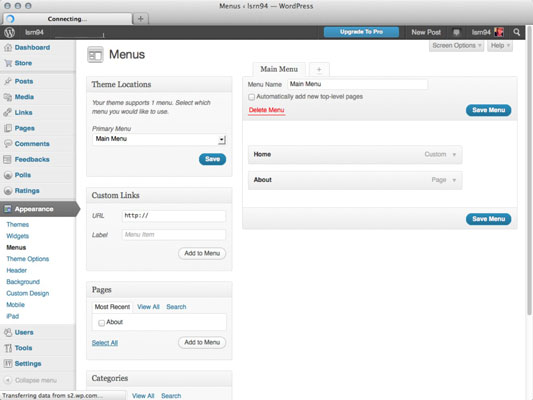Open Theme Options submenu item

tap(28, 259)
